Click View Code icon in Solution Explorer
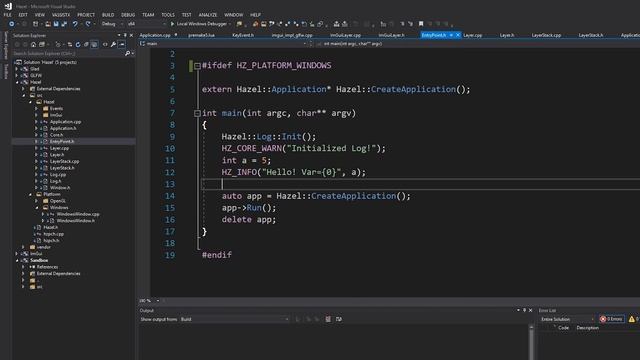 click(x=105, y=44)
